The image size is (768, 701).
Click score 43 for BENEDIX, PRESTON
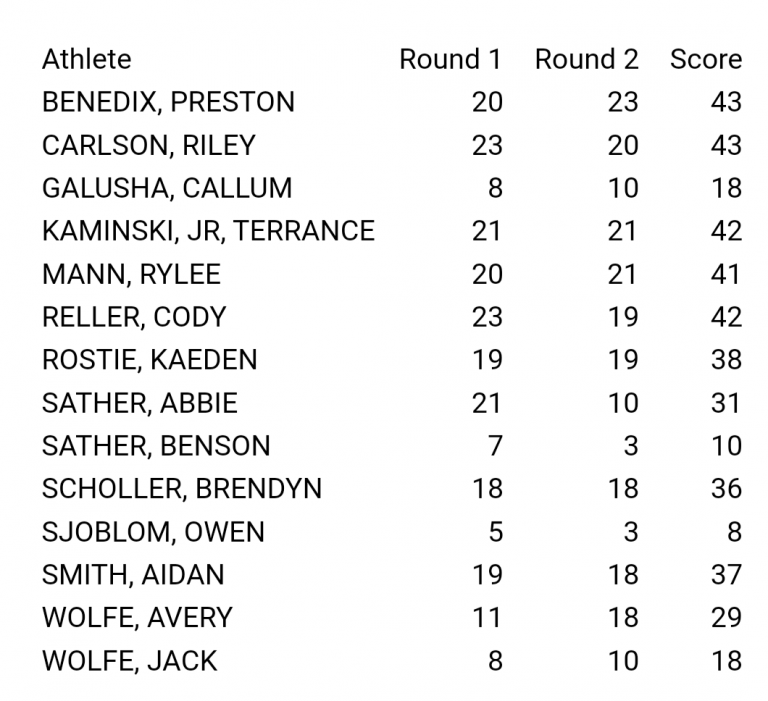point(726,102)
